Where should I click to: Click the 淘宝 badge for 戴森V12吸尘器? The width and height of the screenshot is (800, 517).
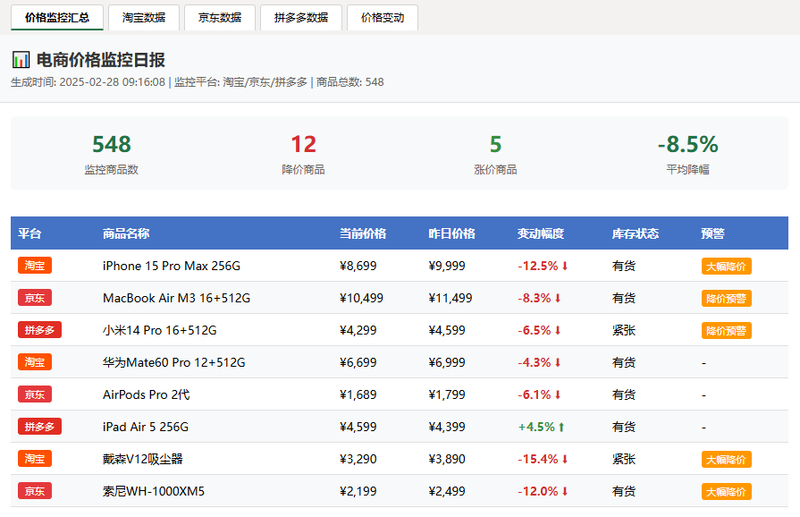[x=35, y=458]
